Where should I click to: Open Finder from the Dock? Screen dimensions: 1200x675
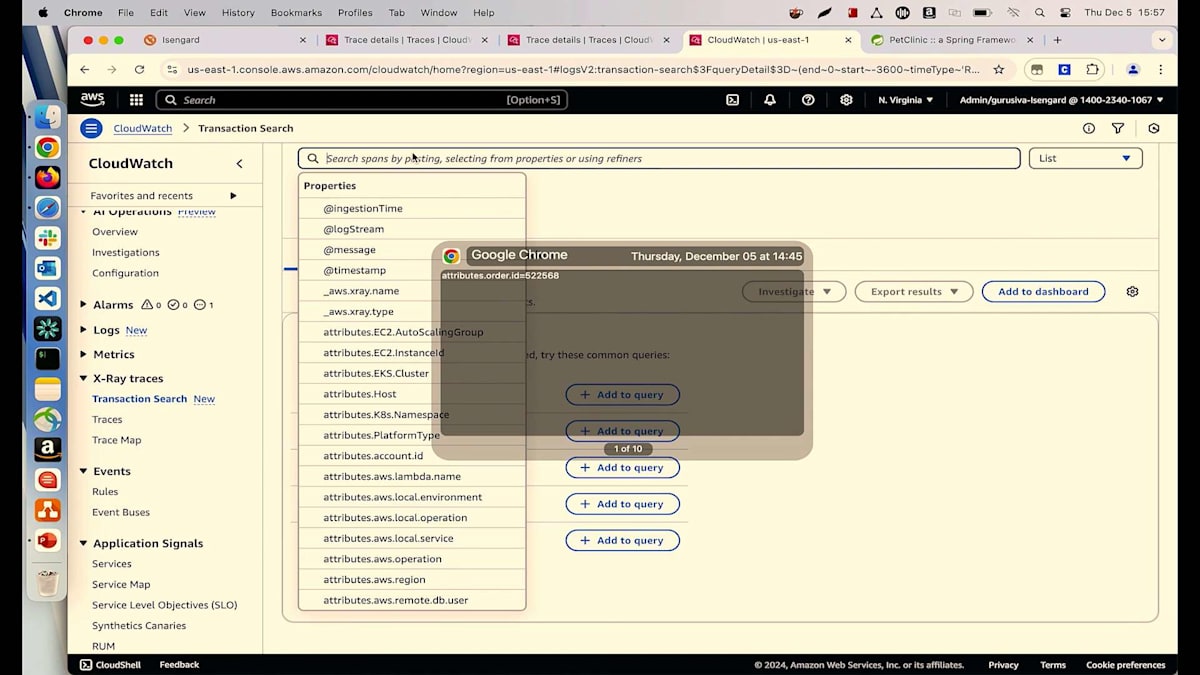pyautogui.click(x=47, y=117)
